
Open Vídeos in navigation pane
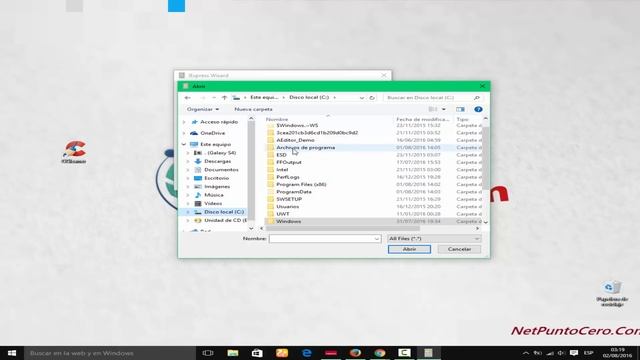pos(213,203)
